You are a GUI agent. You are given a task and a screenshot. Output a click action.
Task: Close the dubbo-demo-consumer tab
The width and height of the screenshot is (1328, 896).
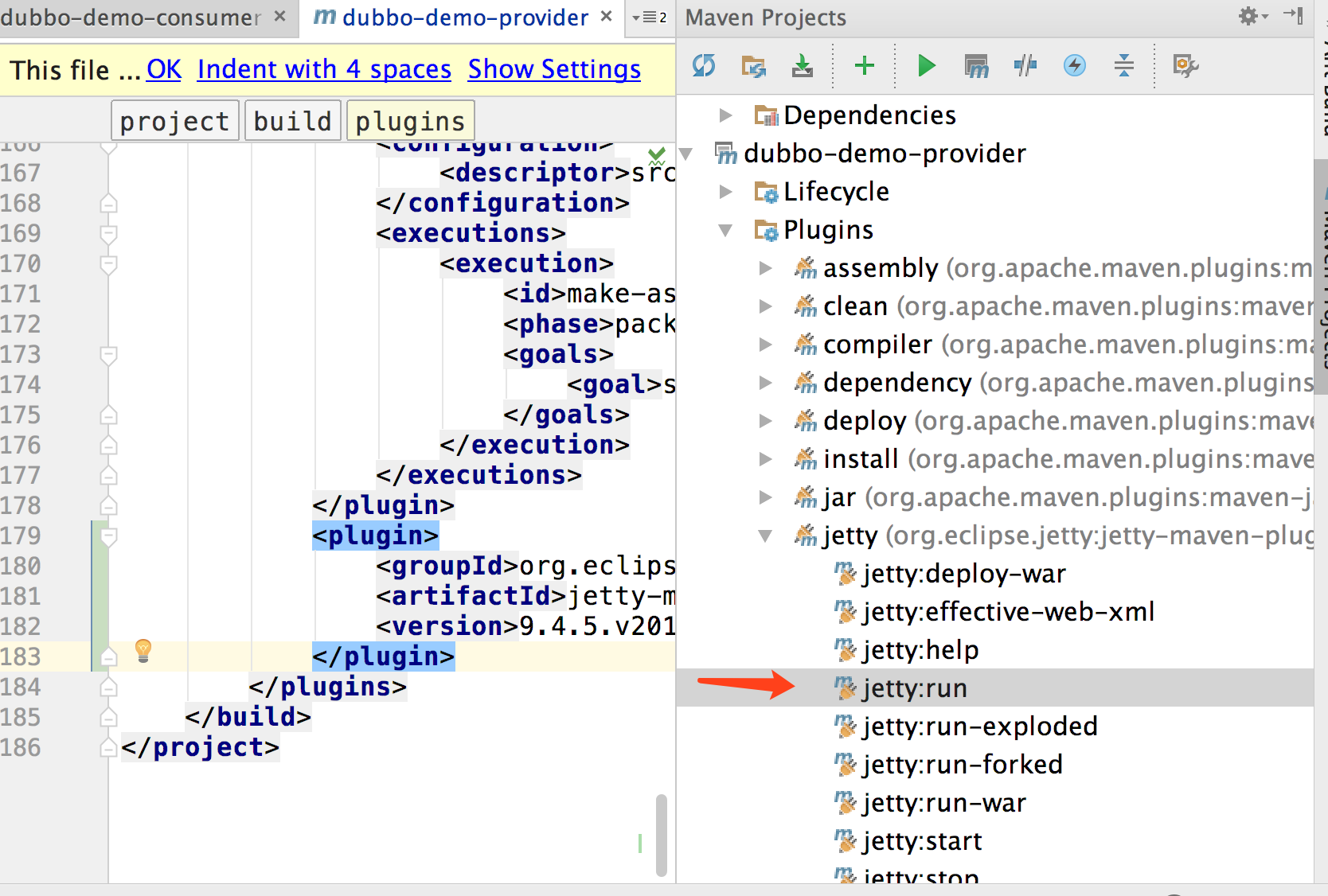[280, 16]
